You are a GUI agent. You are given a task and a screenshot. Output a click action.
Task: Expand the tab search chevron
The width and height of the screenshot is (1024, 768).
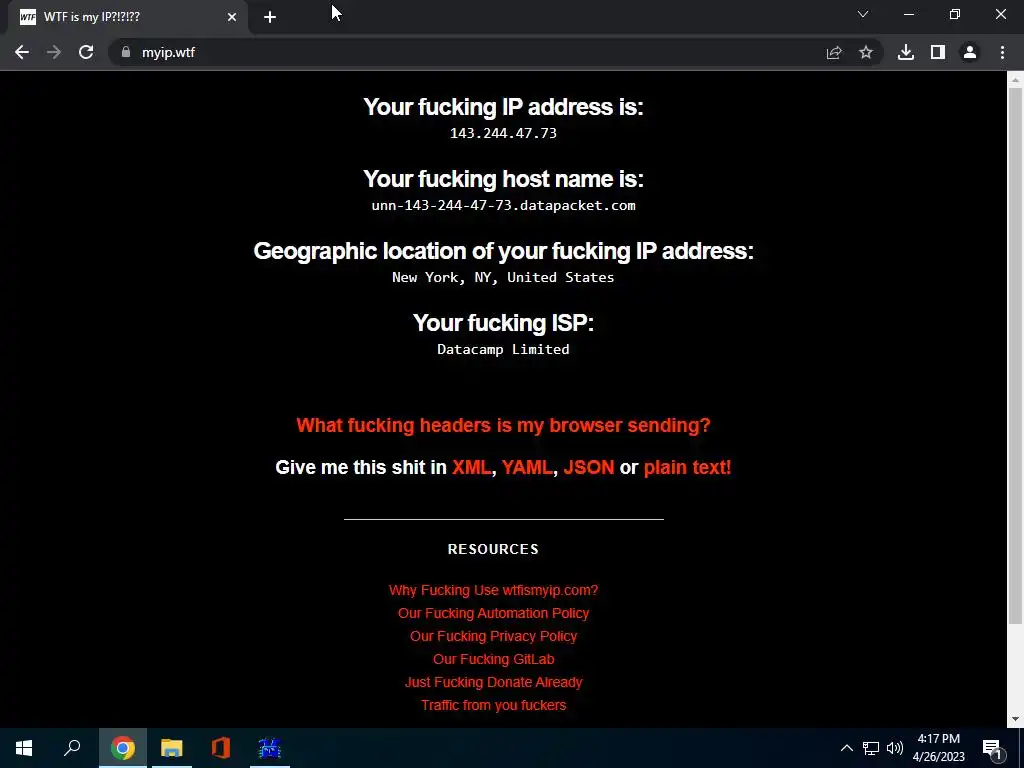863,14
